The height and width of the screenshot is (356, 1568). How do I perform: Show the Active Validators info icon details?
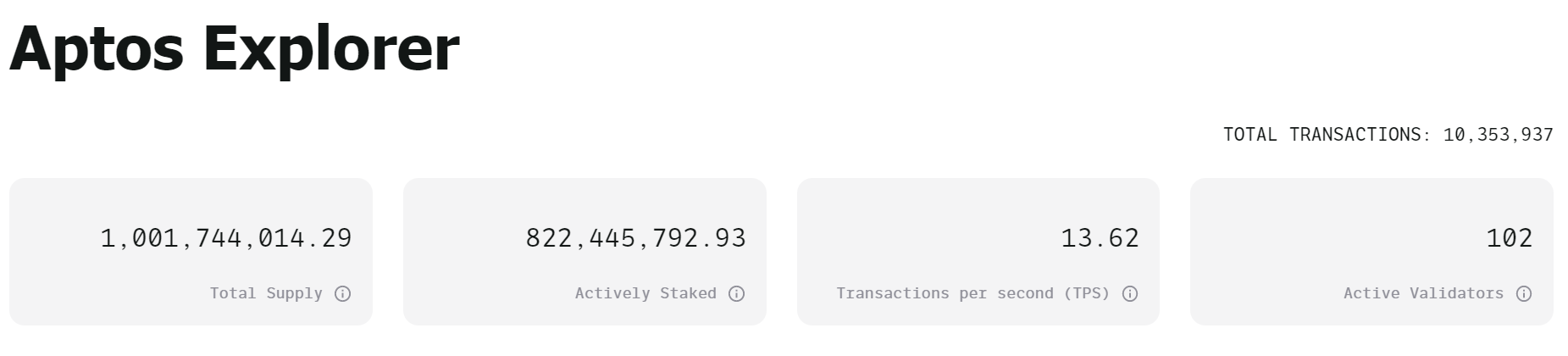[x=1523, y=293]
